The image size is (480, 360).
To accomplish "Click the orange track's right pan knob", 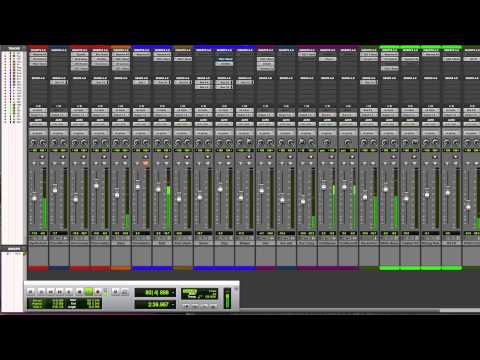I will (125, 142).
